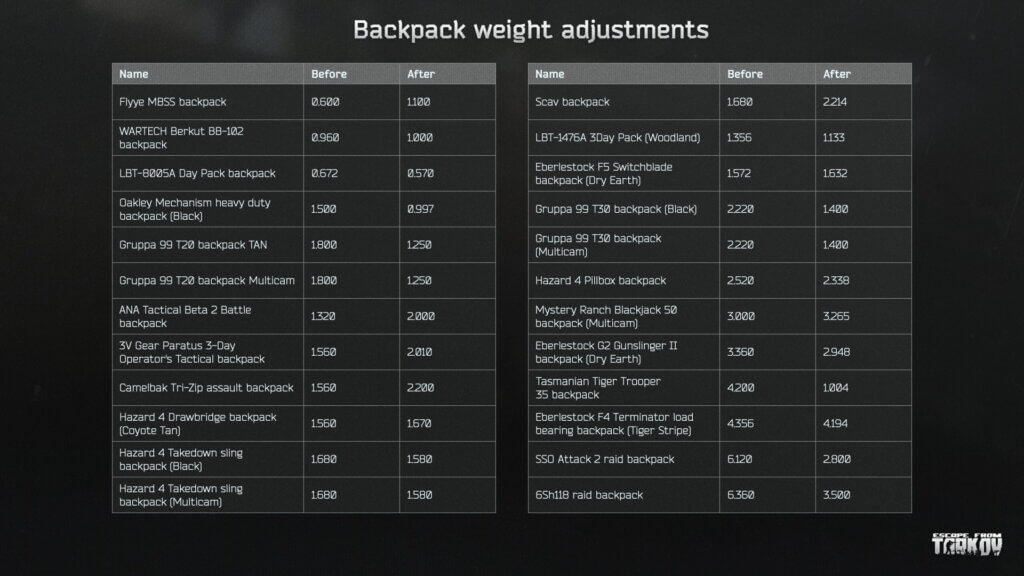This screenshot has width=1024, height=576.
Task: Select the 3.500 after-weight value
Action: (x=837, y=495)
